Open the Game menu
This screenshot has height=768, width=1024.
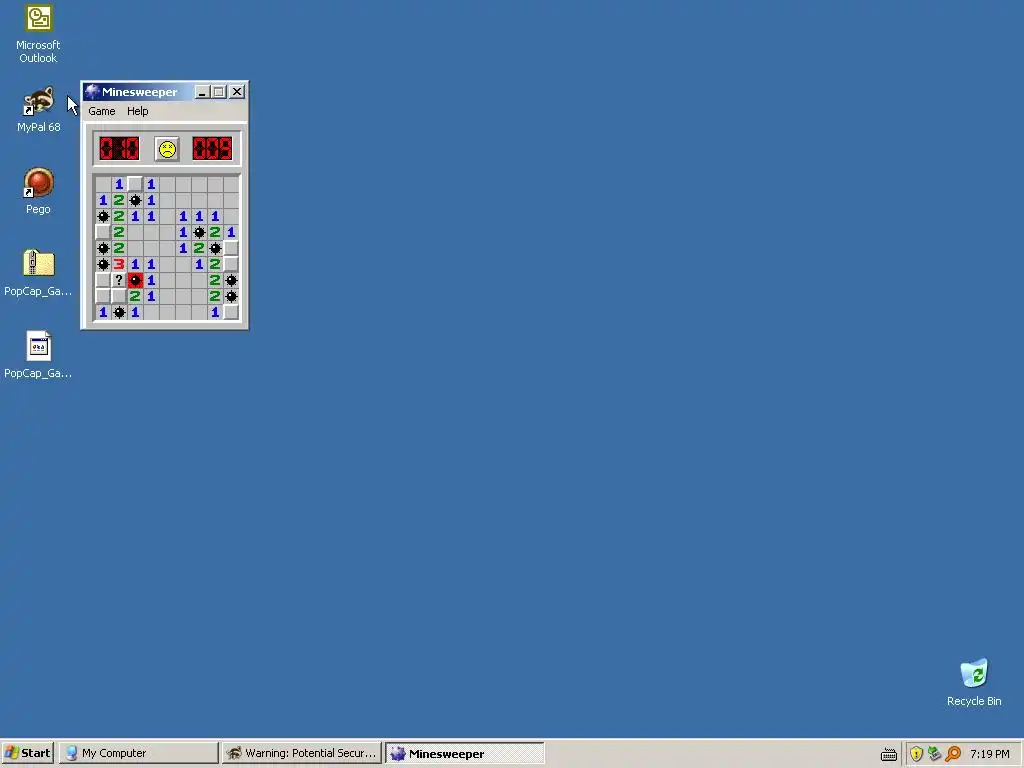(102, 111)
